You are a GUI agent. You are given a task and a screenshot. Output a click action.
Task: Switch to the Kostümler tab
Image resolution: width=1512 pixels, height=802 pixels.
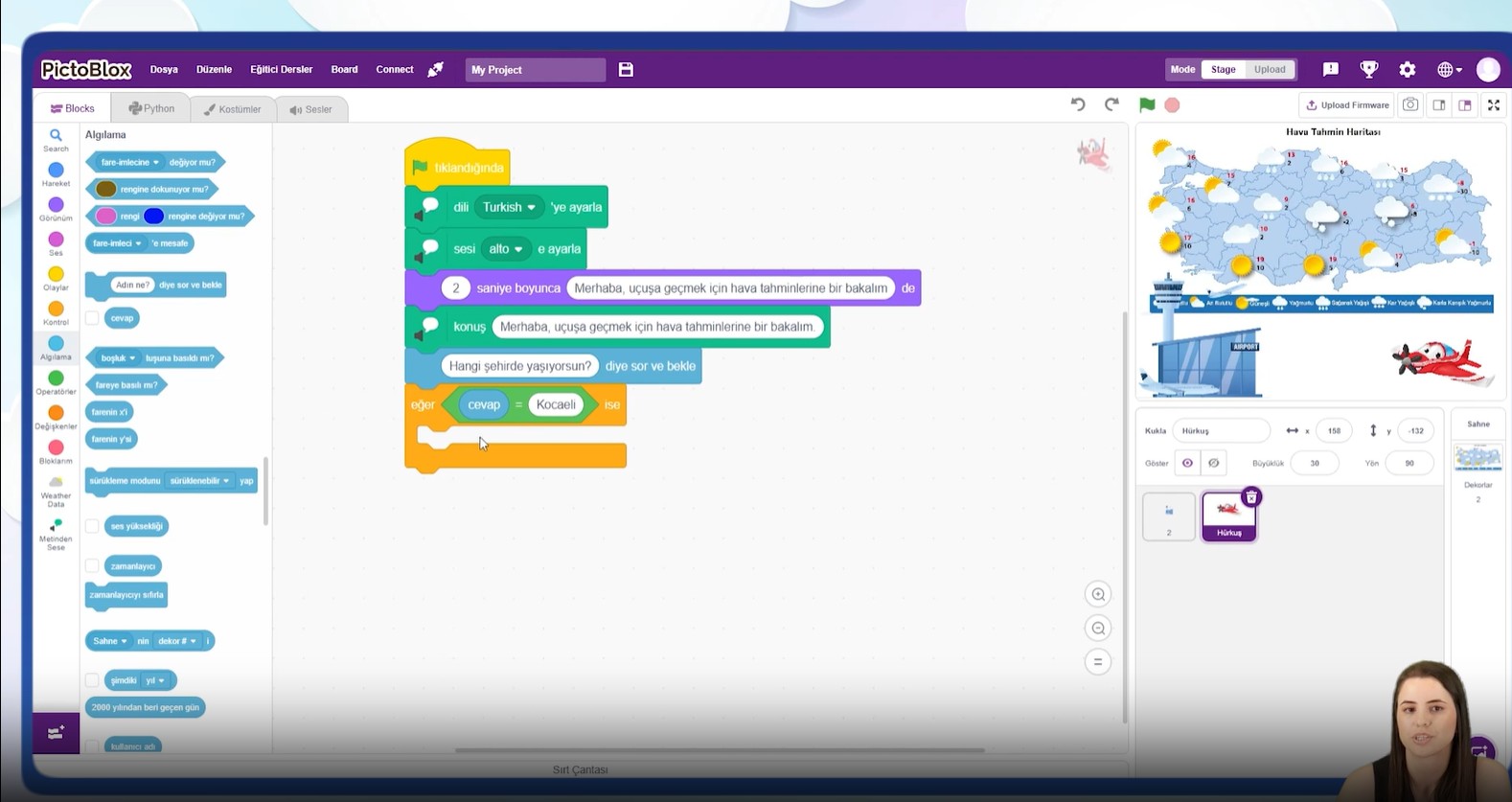click(232, 109)
